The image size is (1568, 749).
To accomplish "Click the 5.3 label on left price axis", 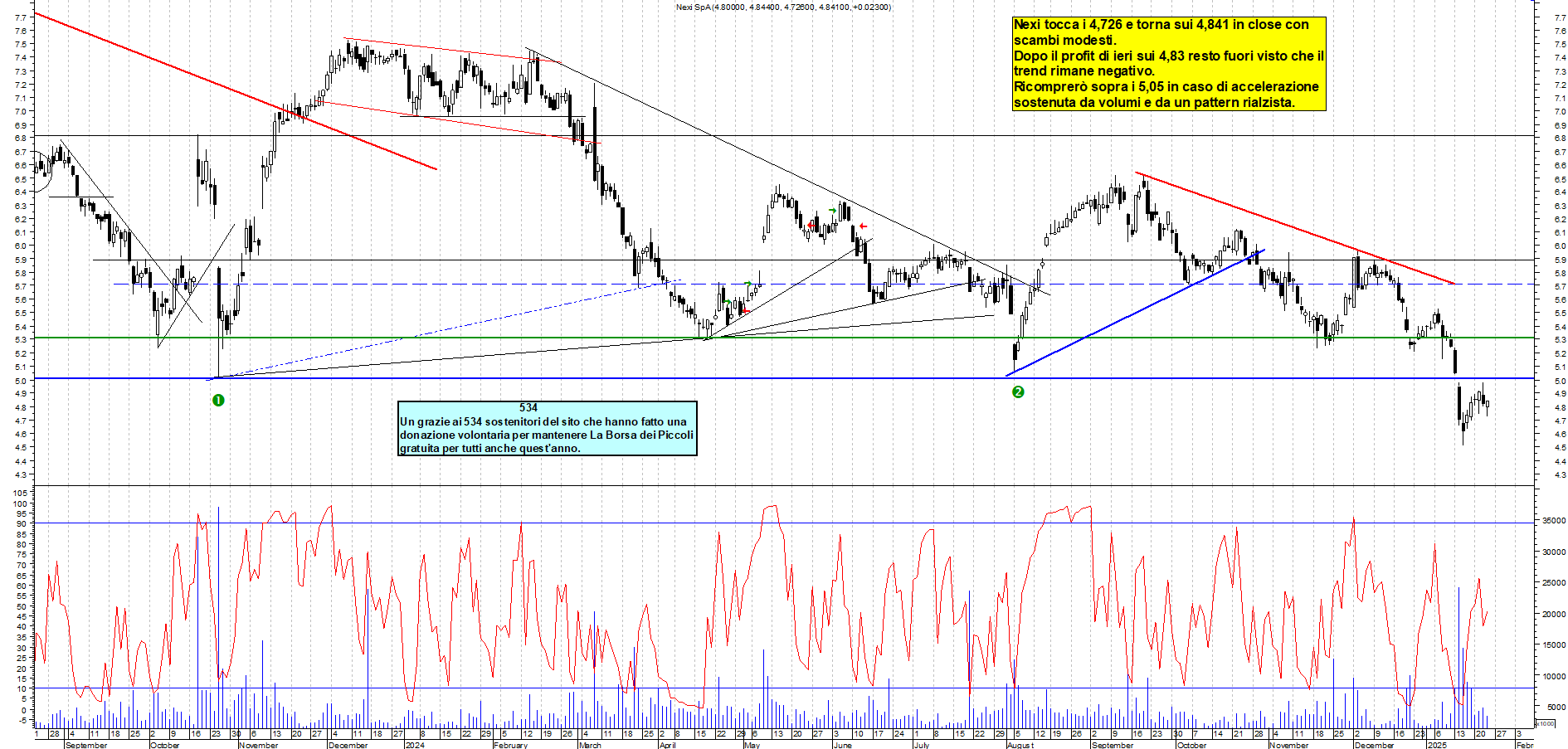I will tap(20, 339).
